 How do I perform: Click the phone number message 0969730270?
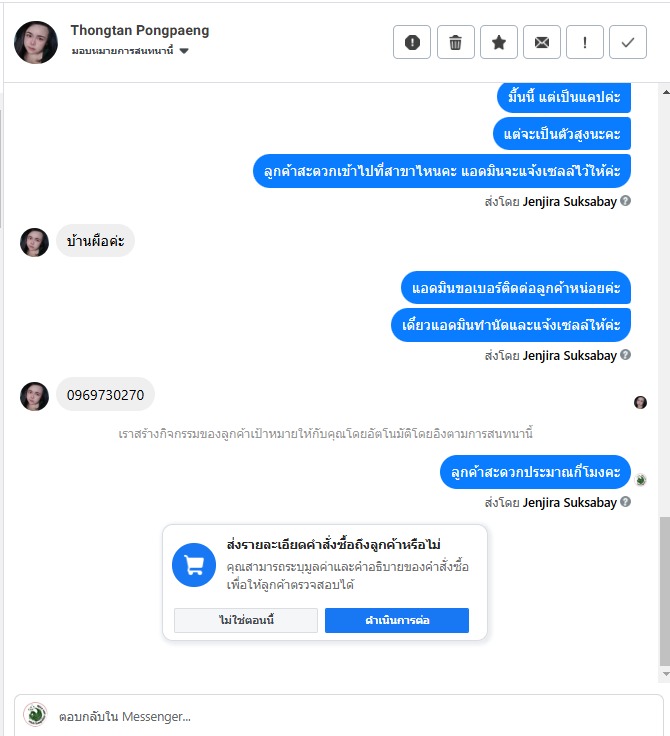pos(105,395)
